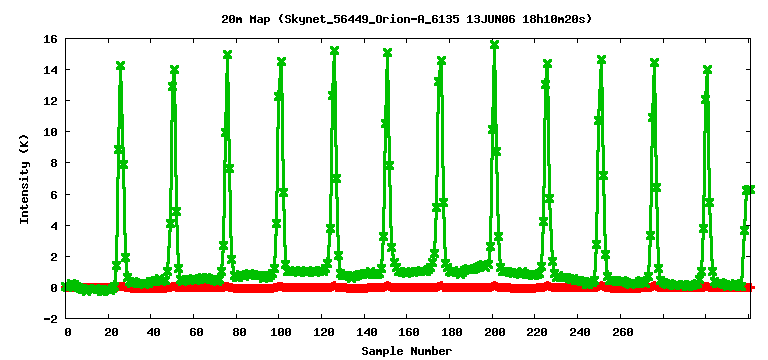Viewport: 768px width, 360px height.
Task: Click the green peak marker near sample 225
Action: (x=548, y=64)
